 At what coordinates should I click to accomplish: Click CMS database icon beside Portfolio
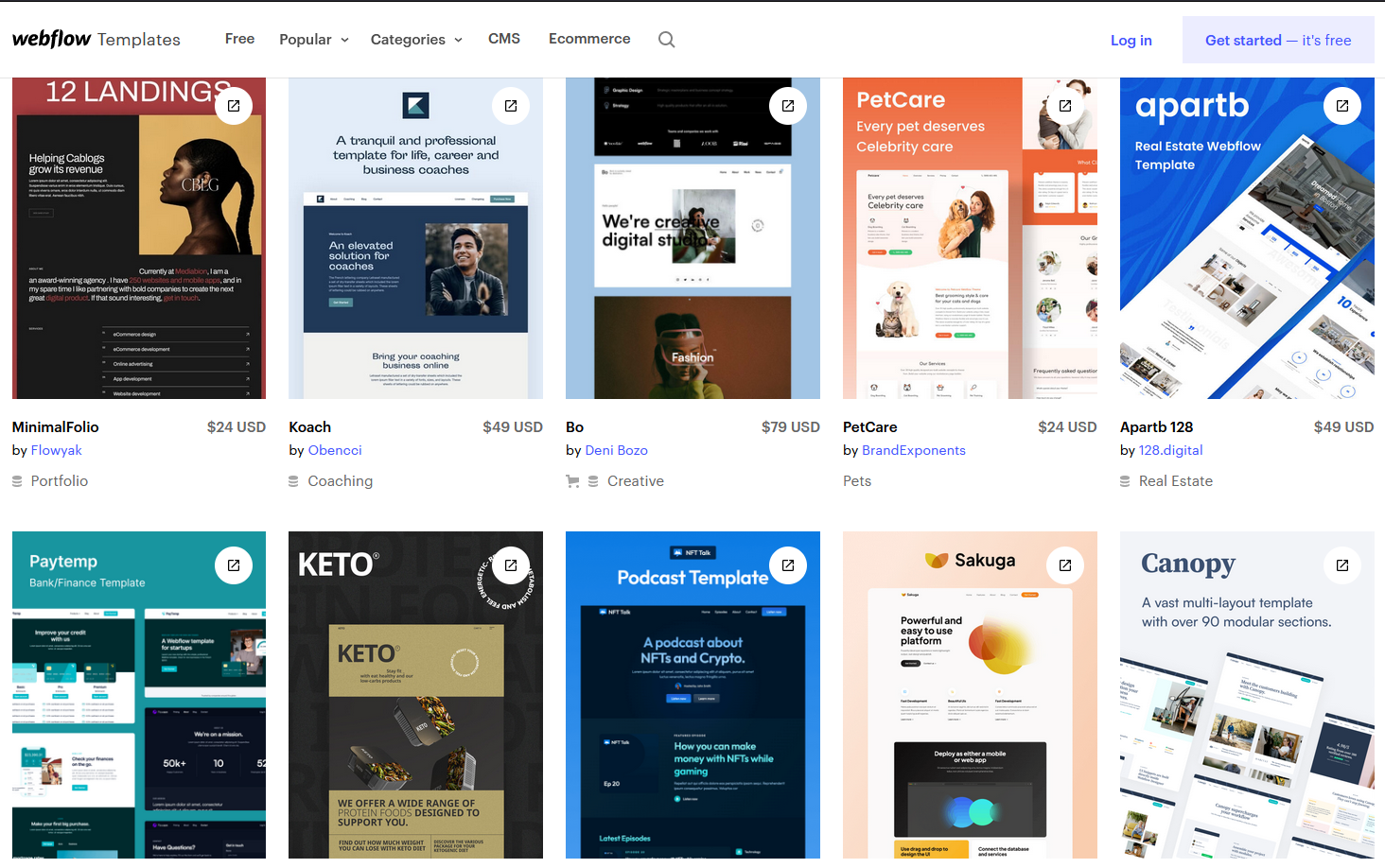pyautogui.click(x=17, y=481)
